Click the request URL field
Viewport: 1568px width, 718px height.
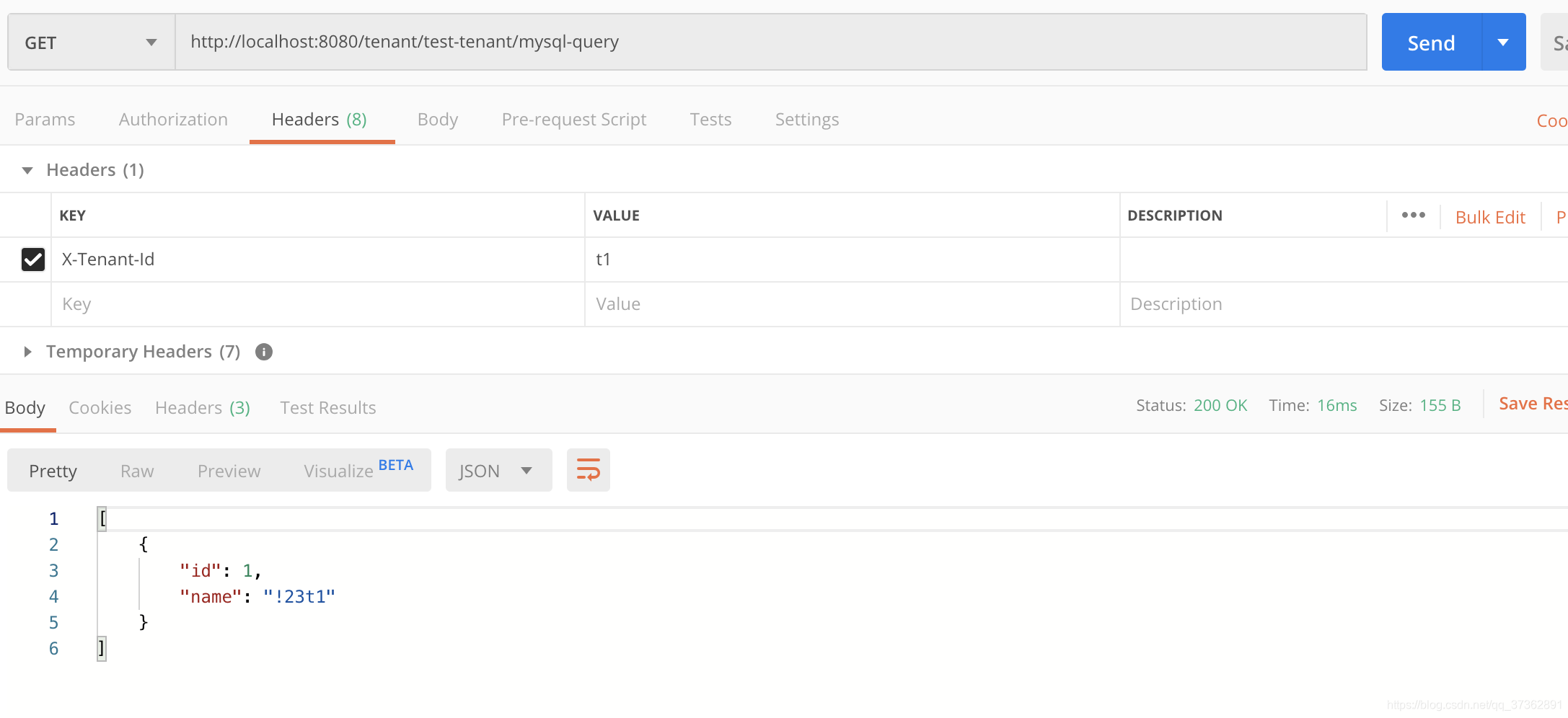(x=771, y=42)
